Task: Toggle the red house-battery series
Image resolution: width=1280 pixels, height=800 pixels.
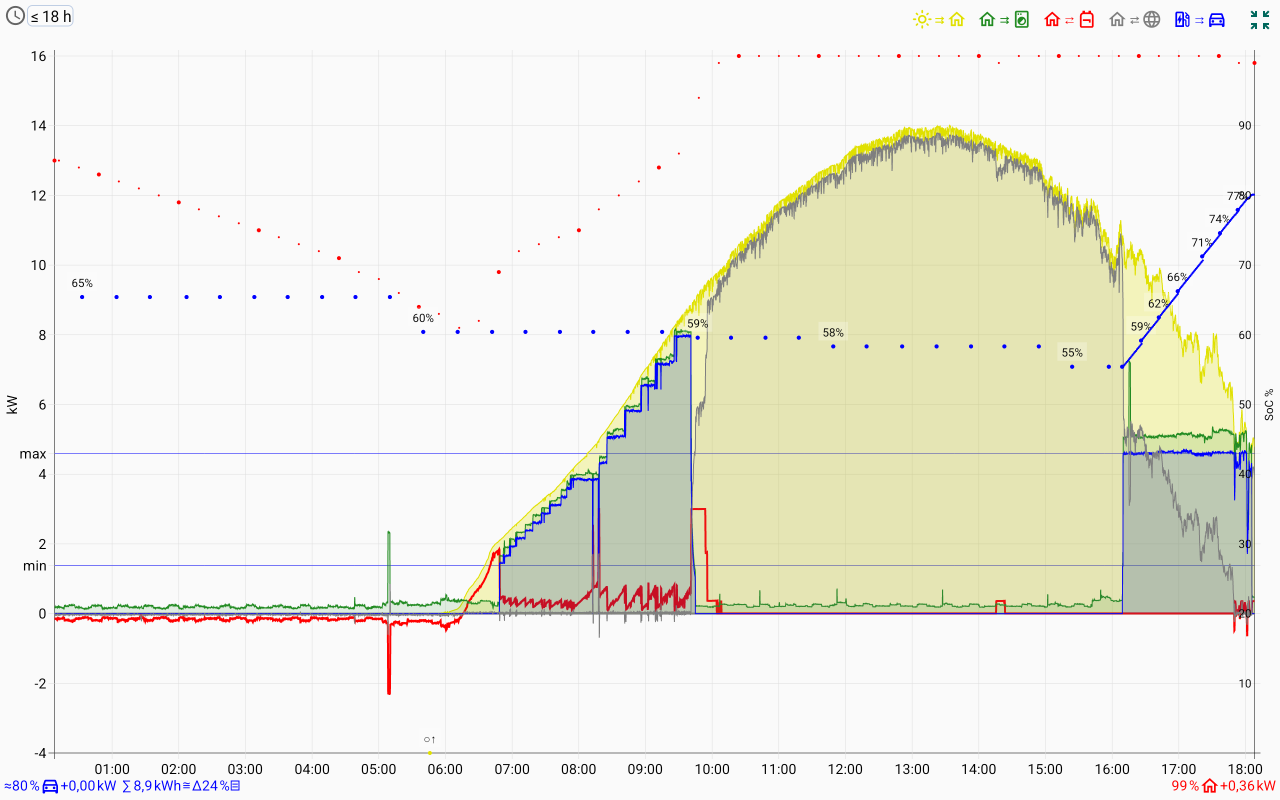Action: point(1070,19)
